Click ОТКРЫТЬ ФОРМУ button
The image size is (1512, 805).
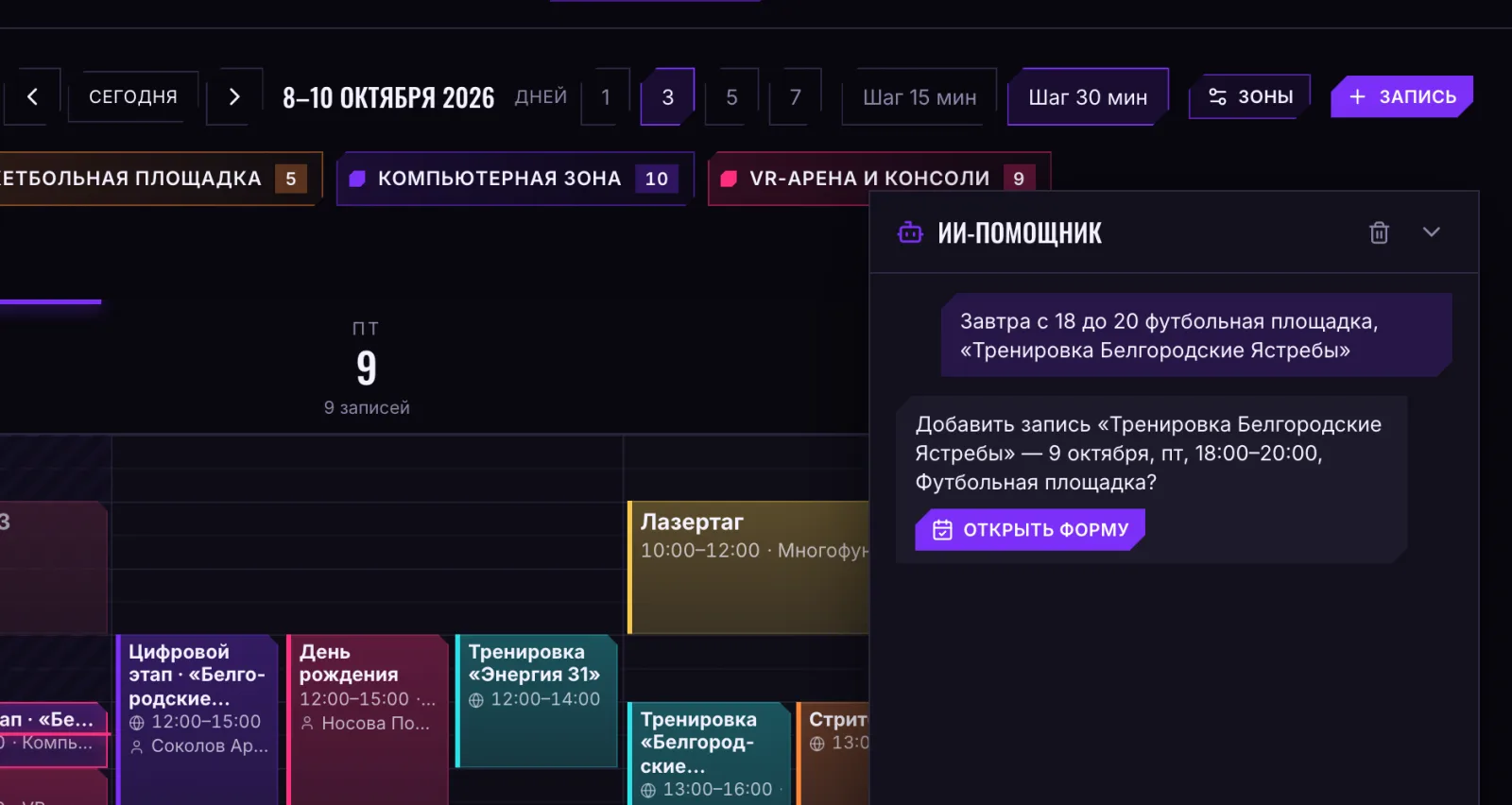(x=1030, y=530)
